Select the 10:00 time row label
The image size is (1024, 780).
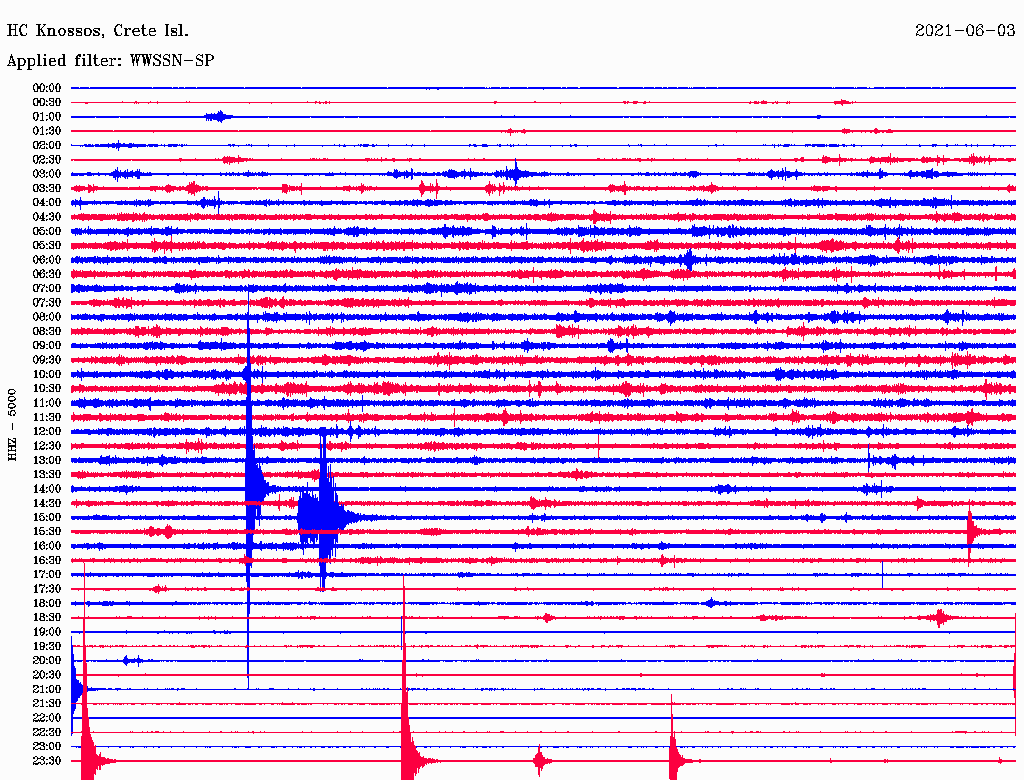47,374
